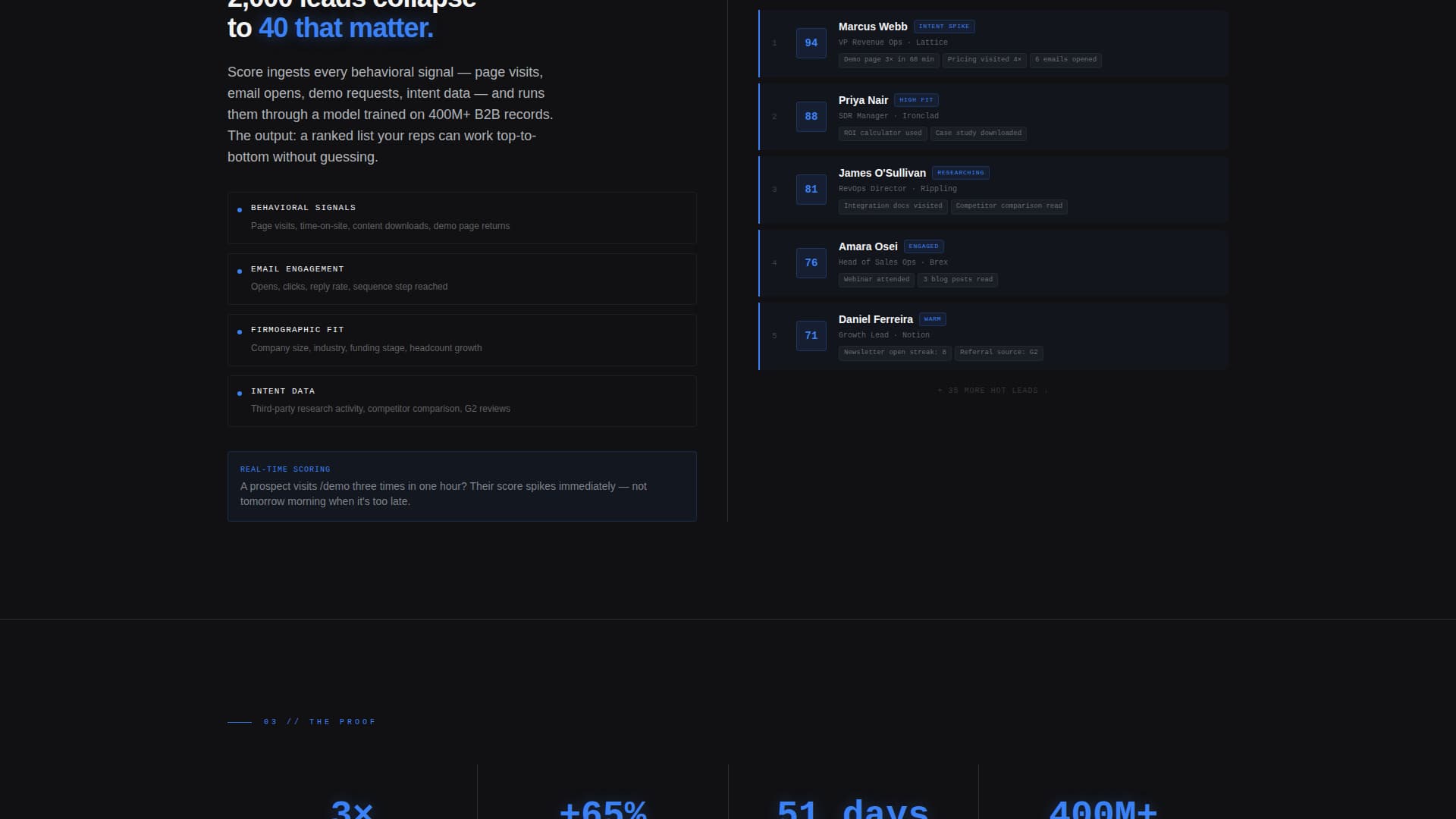Select the Priya Nair lead name
Screen dimensions: 1456x819
pos(863,100)
